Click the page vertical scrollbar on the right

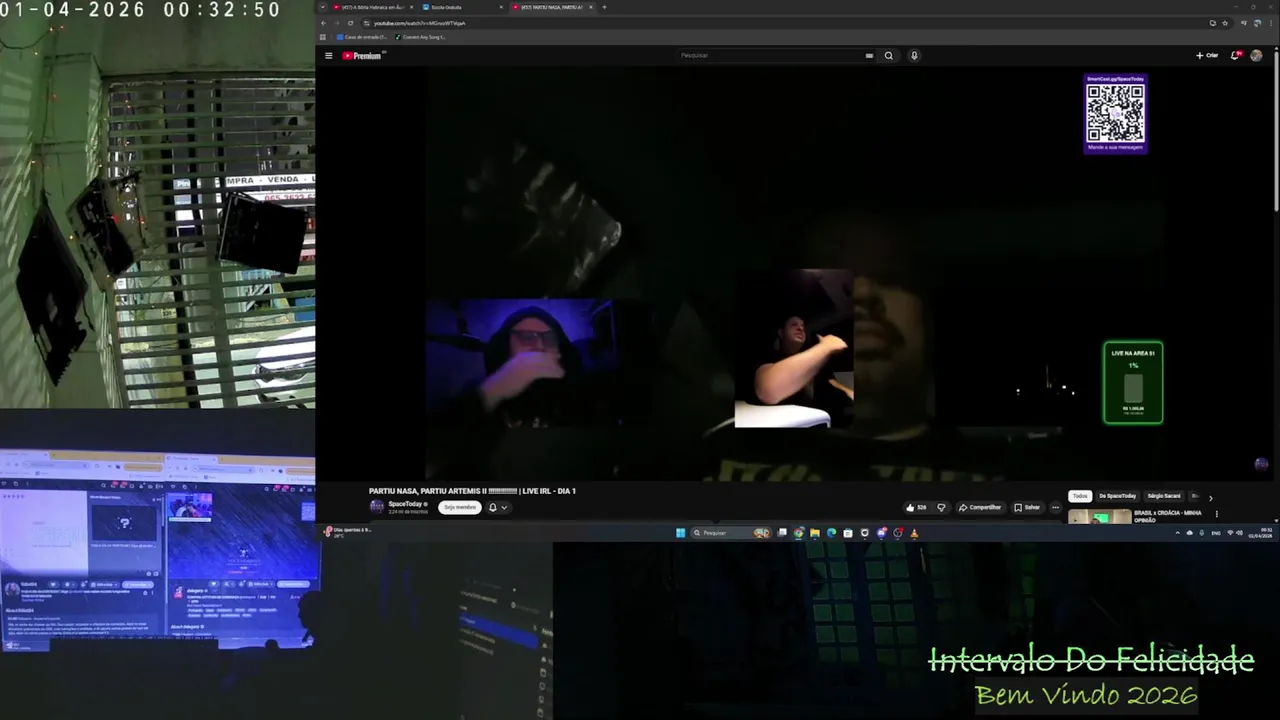(1276, 130)
